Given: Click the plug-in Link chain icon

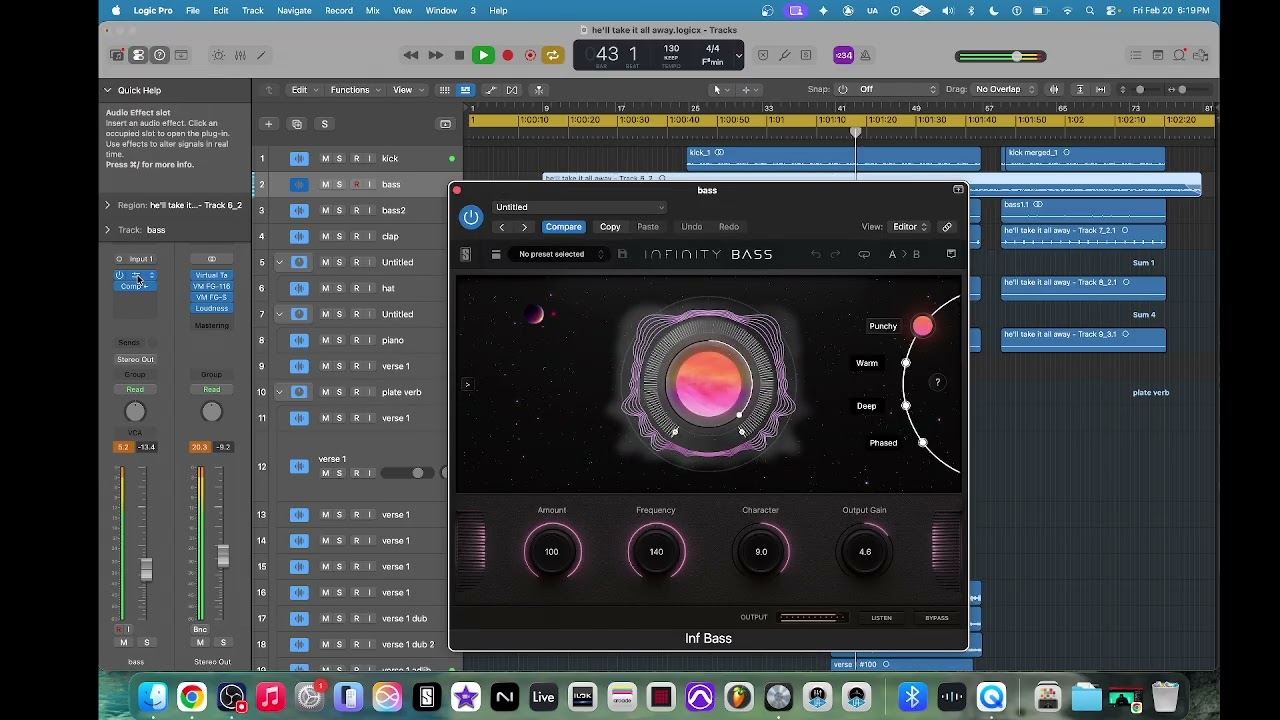Looking at the screenshot, I should pyautogui.click(x=947, y=227).
